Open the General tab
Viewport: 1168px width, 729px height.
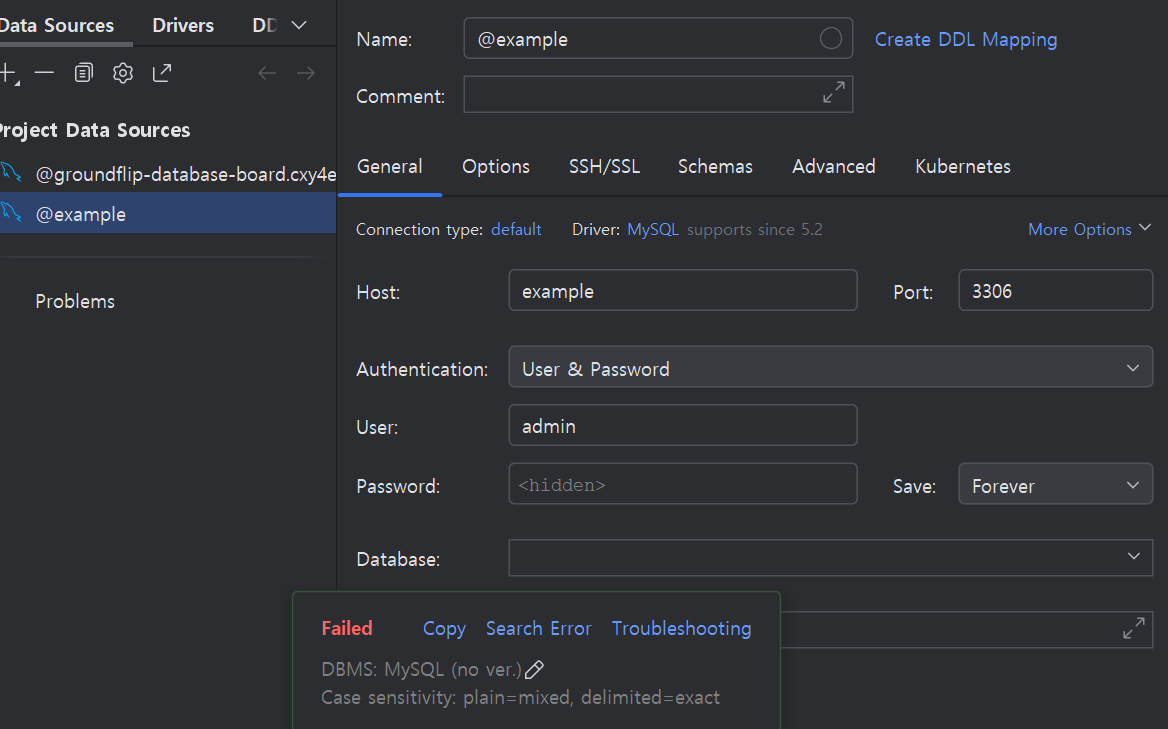(x=390, y=166)
